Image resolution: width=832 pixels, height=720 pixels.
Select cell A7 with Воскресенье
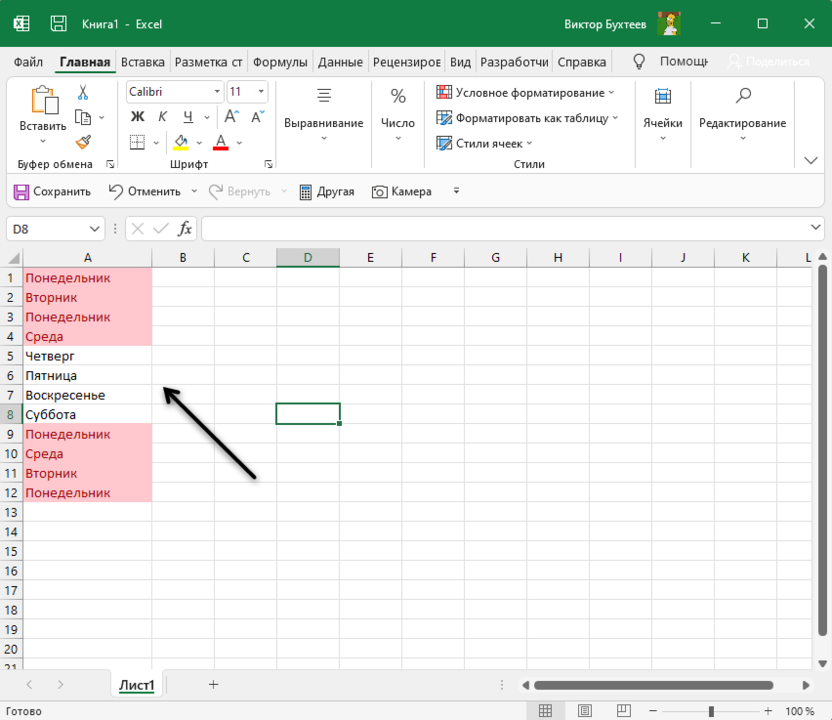pos(88,395)
